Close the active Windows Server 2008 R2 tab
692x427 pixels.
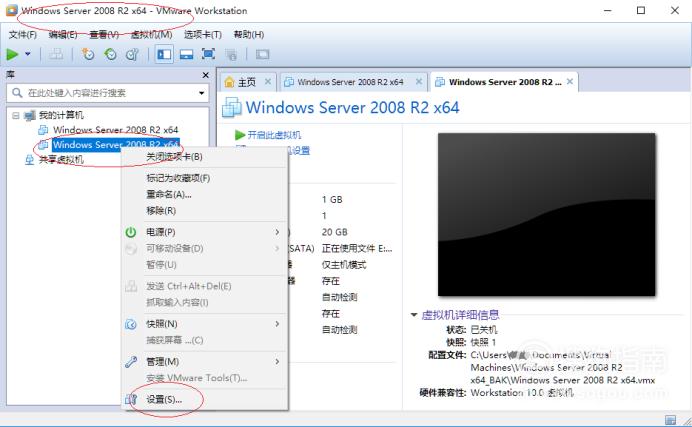click(570, 82)
